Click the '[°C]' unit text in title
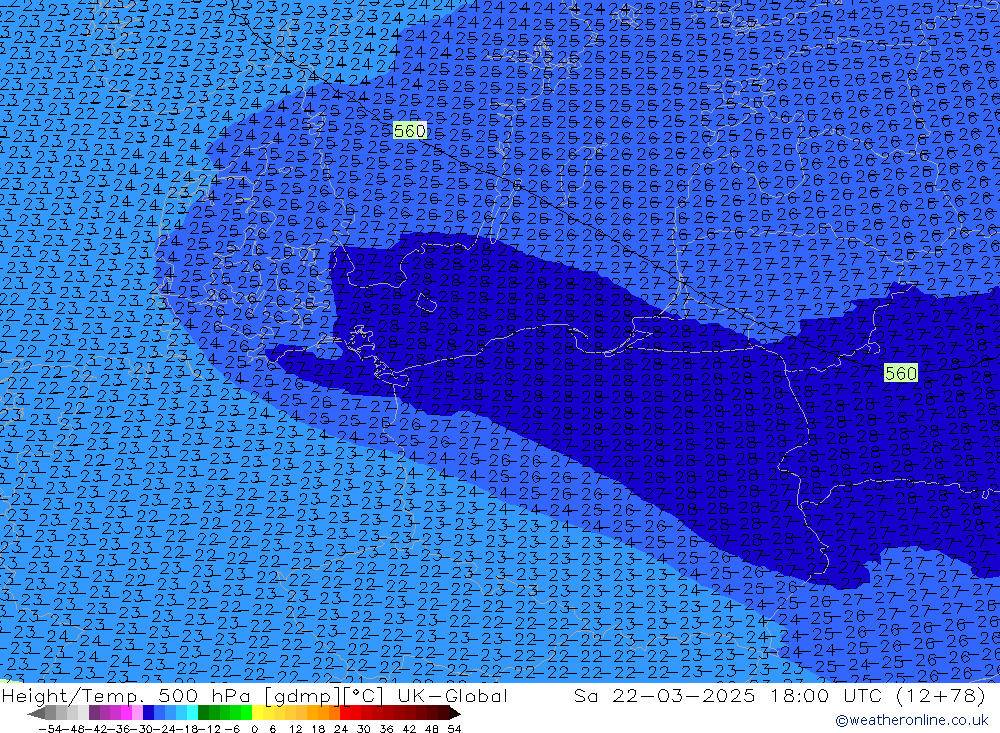 pos(364,697)
